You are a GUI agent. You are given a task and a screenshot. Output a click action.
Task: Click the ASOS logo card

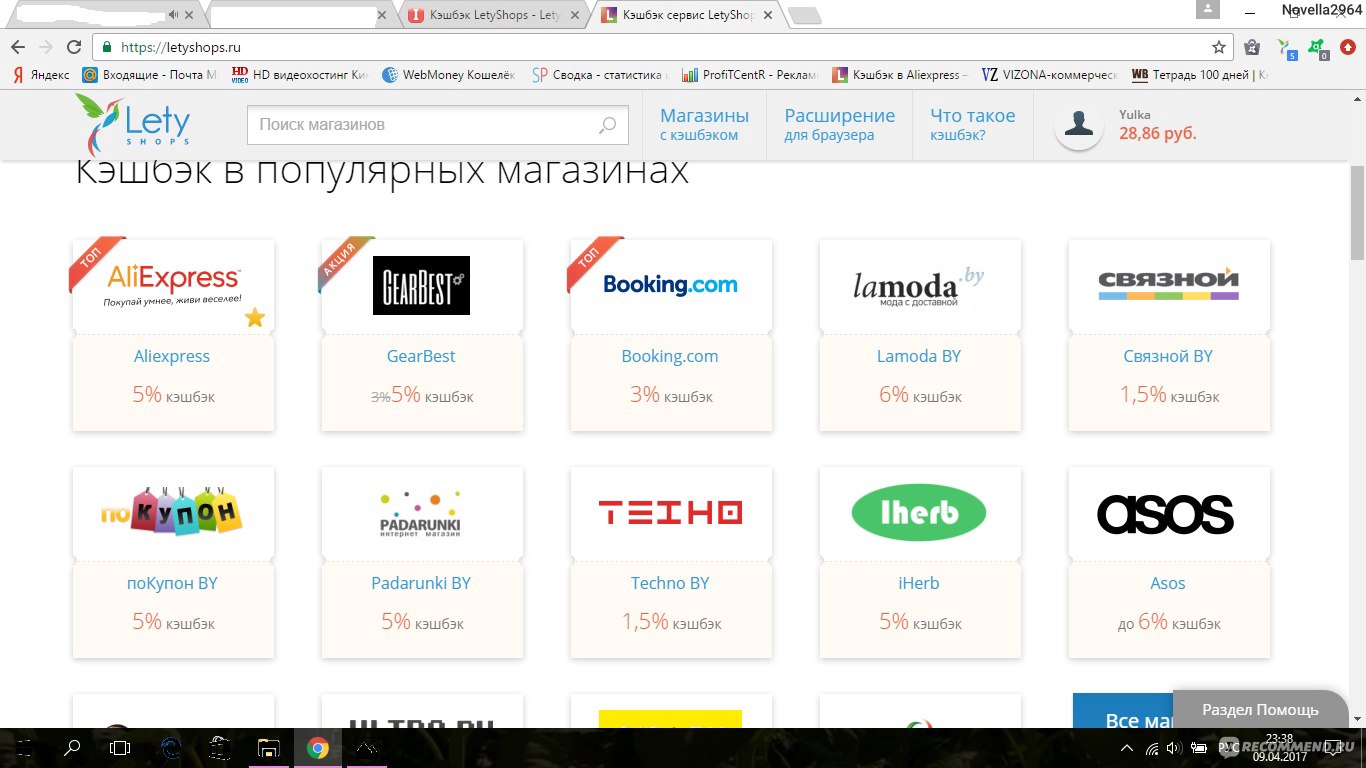(1169, 513)
